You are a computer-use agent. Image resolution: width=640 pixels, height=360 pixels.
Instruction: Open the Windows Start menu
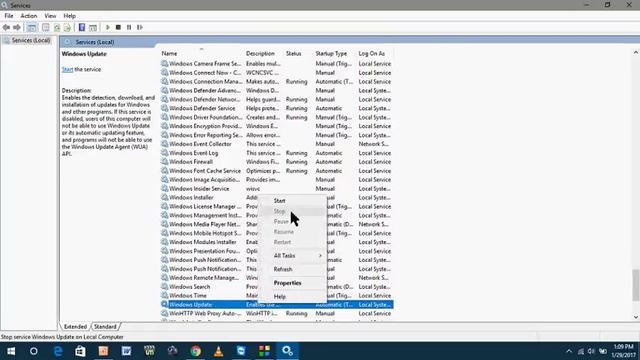(x=11, y=351)
